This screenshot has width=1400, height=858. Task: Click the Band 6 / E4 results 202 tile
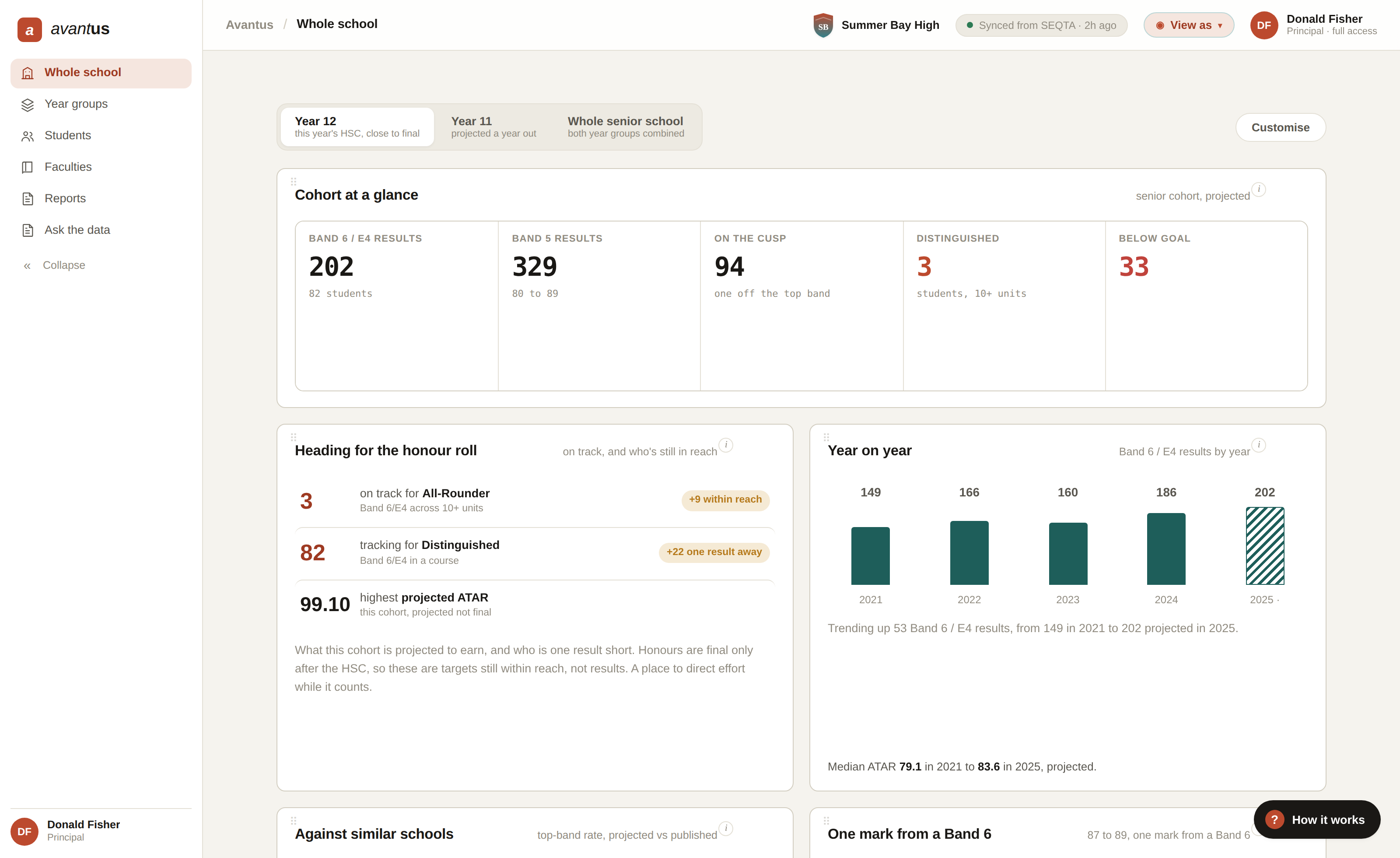[396, 306]
